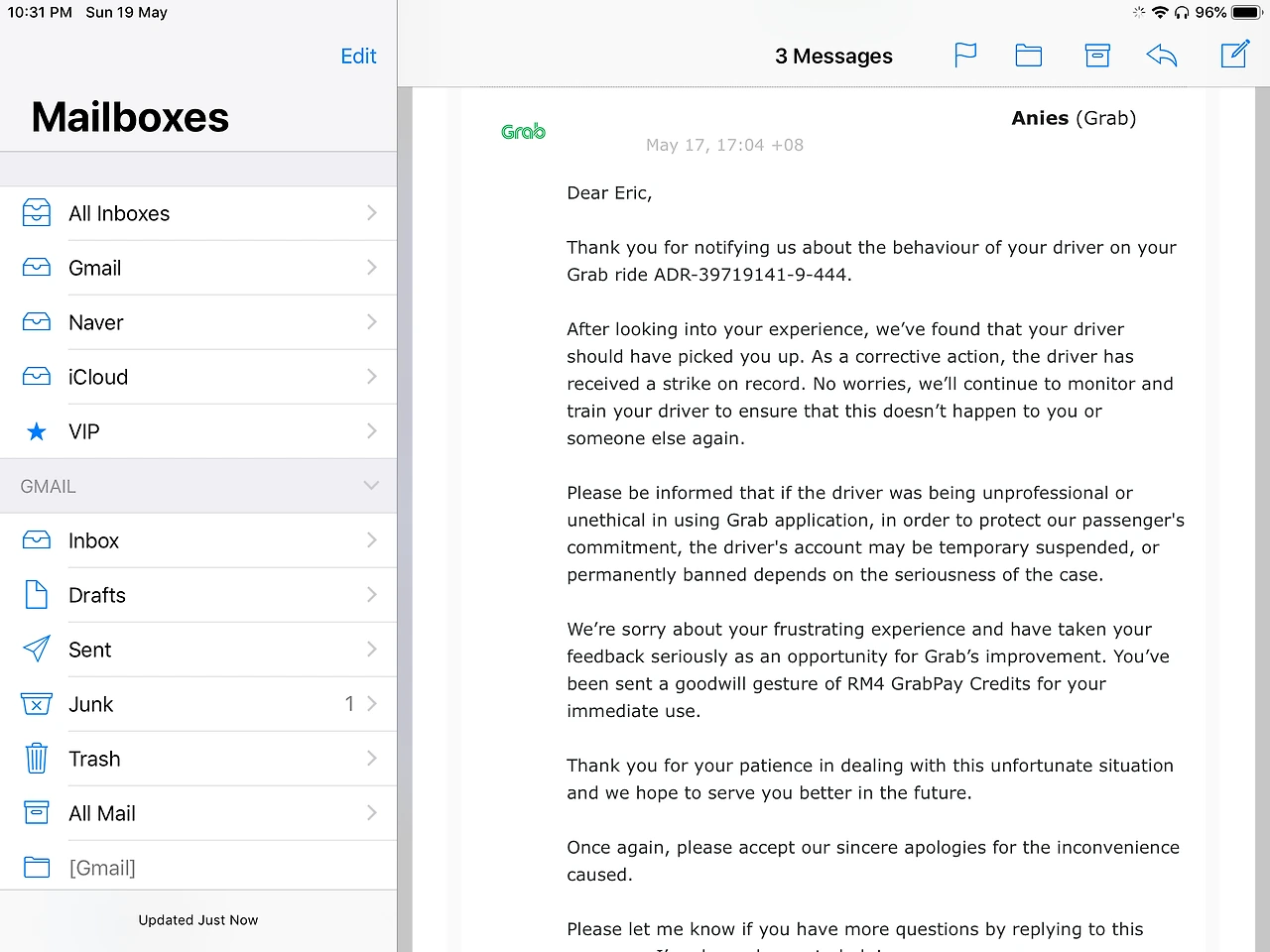Click the Gmail Inbox tray icon
The height and width of the screenshot is (952, 1270).
coord(37,540)
